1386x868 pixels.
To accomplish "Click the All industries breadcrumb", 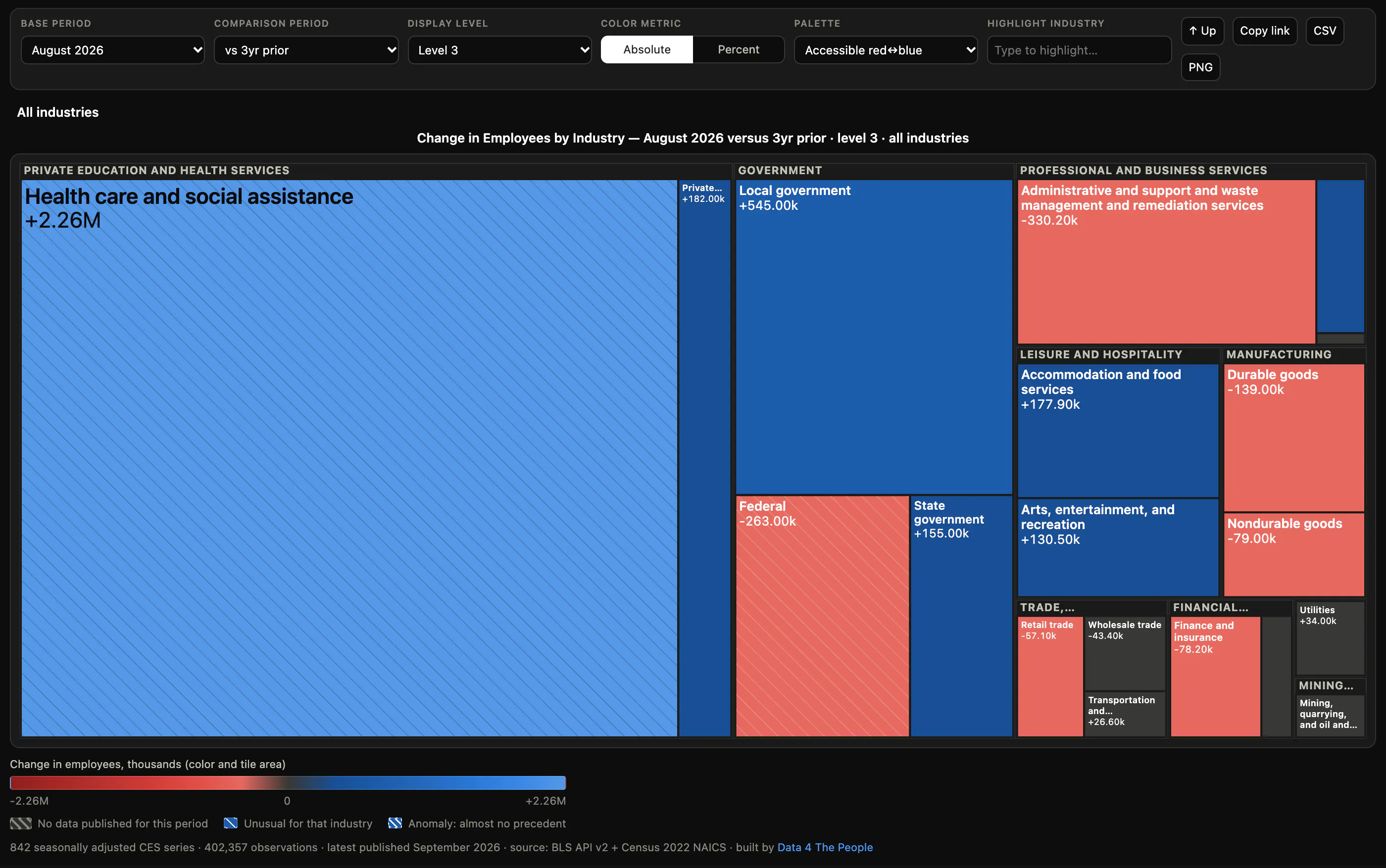I will click(x=57, y=112).
